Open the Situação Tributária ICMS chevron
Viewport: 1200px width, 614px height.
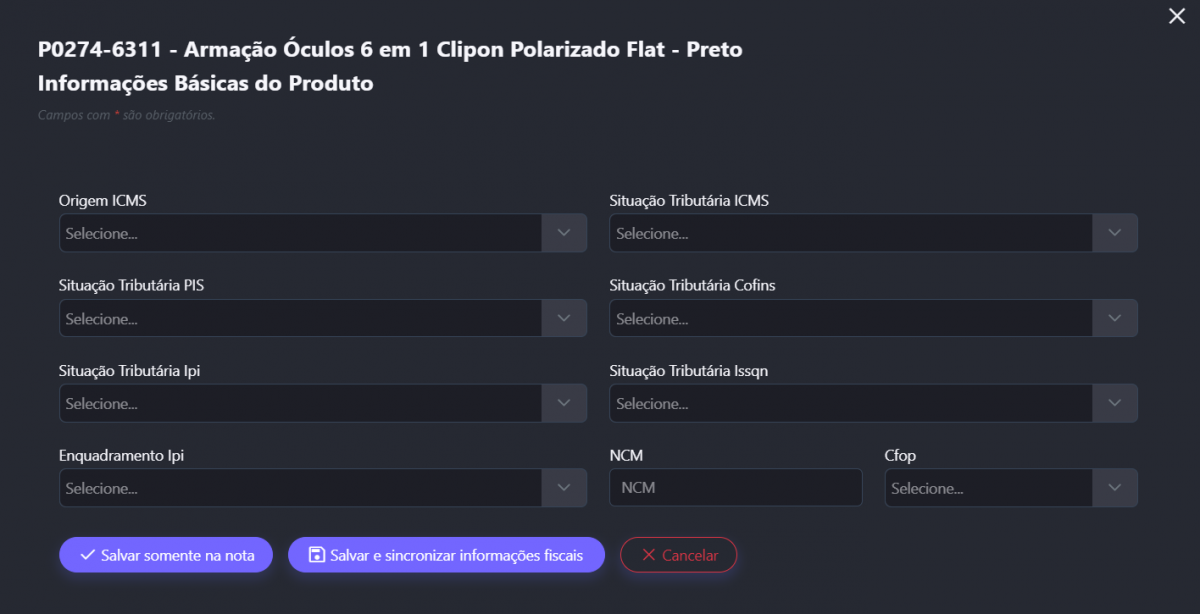1115,233
